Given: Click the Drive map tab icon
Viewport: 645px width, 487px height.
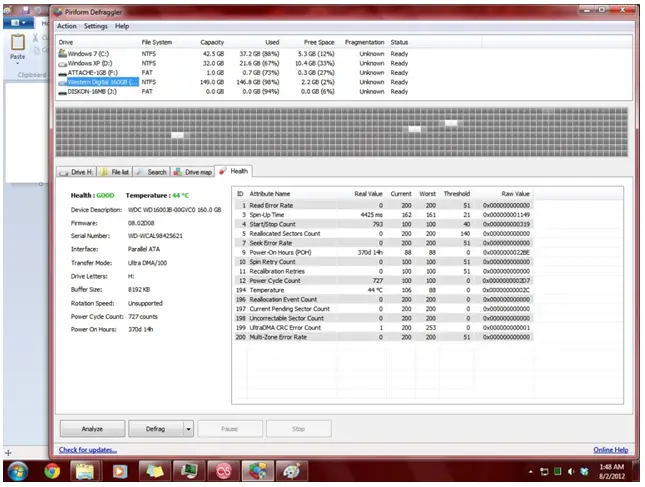Looking at the screenshot, I should coord(178,172).
